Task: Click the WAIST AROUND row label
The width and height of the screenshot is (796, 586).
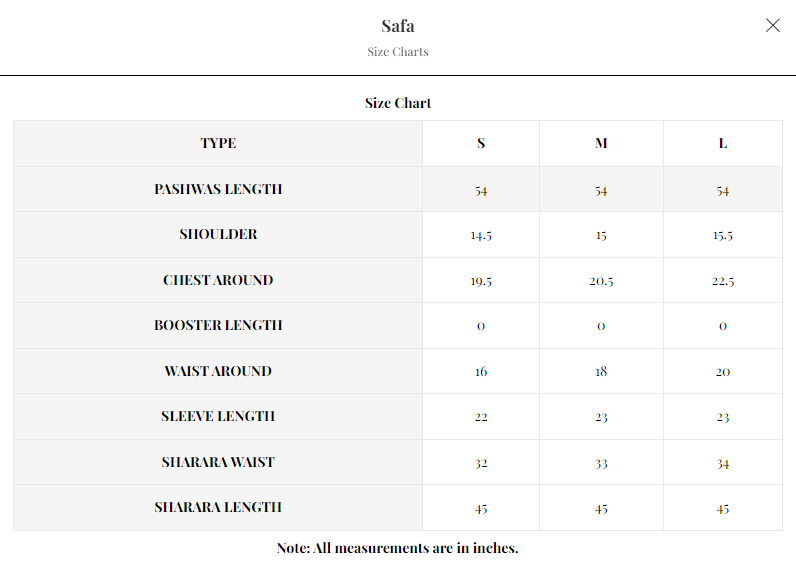Action: (218, 371)
